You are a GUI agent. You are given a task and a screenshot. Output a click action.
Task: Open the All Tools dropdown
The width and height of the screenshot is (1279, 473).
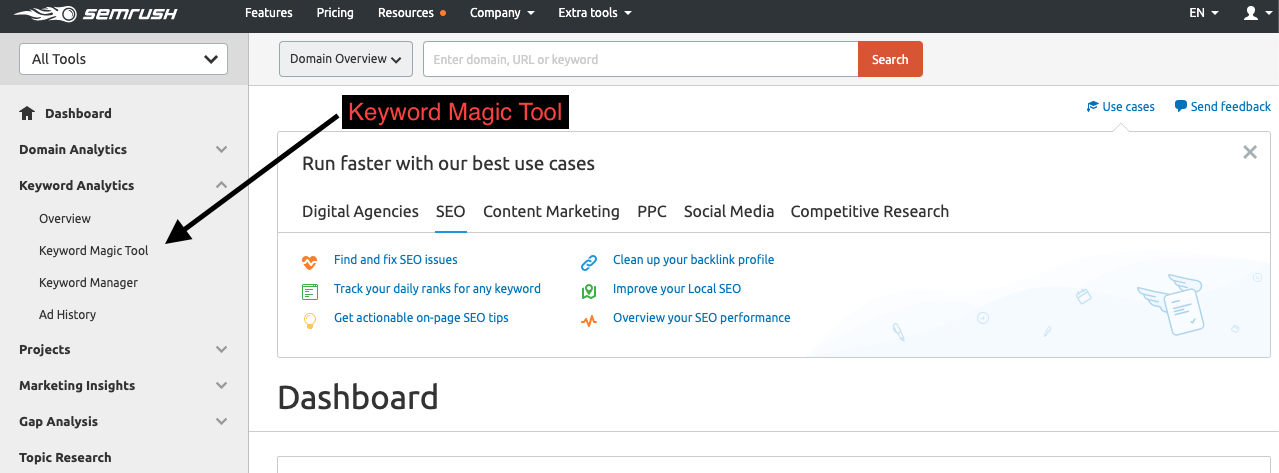[124, 59]
